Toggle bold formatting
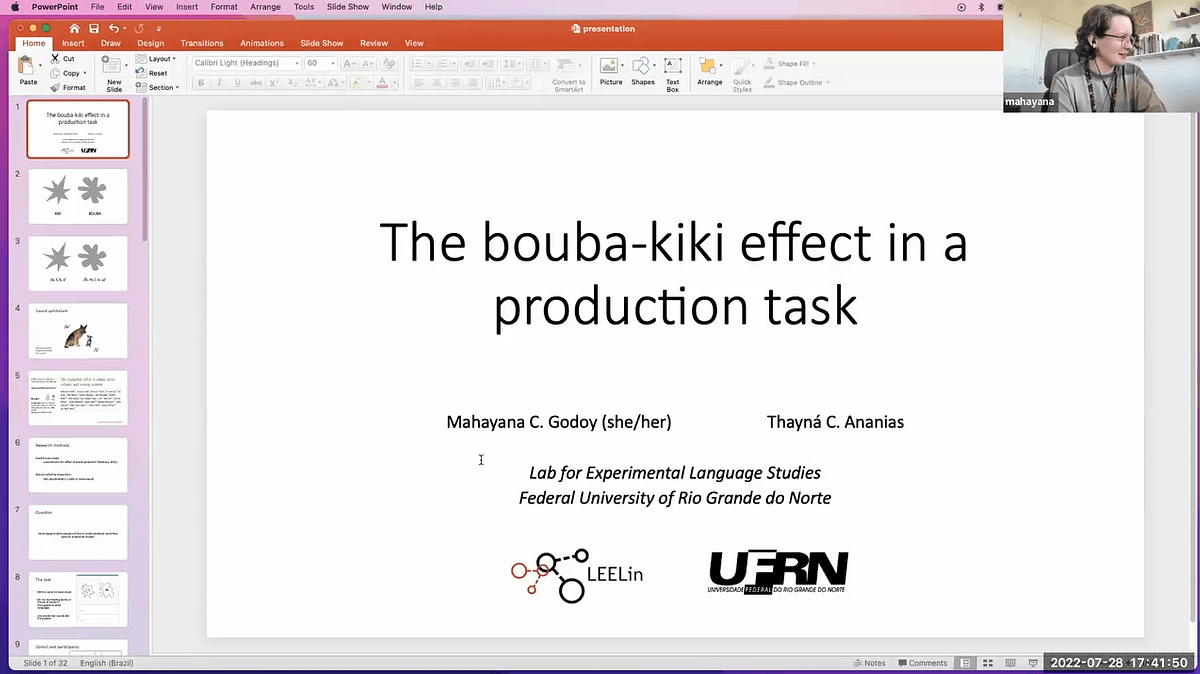 point(201,82)
